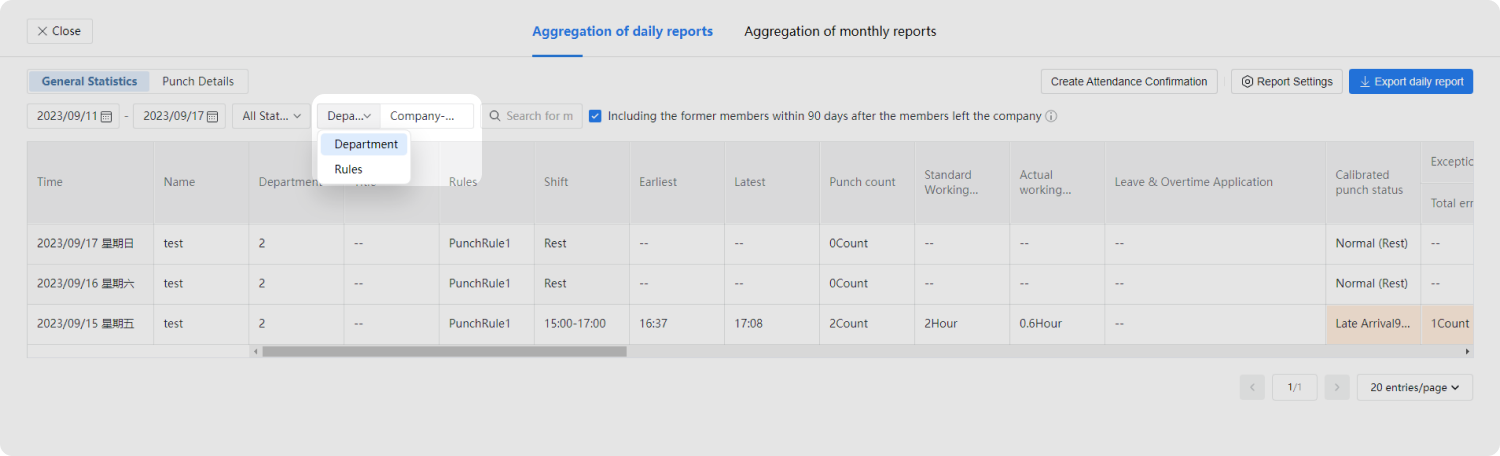Select the 2023/09/15 row time cell
The image size is (1500, 456).
pyautogui.click(x=90, y=324)
